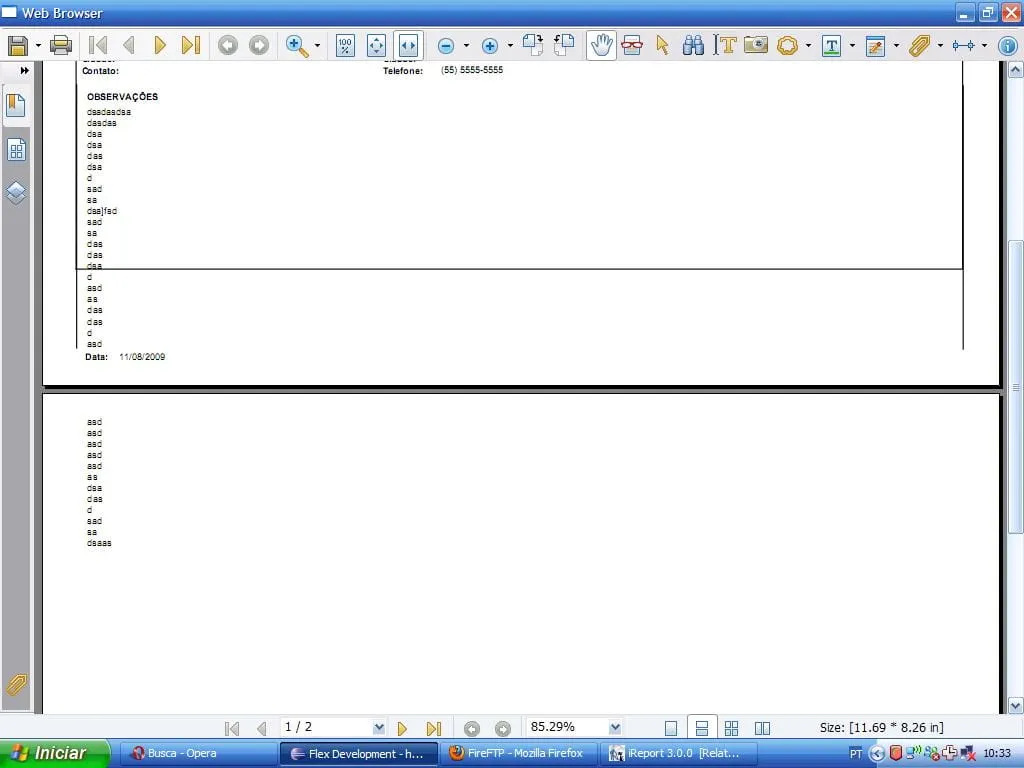The image size is (1024, 768).
Task: Select the text markup T tool
Action: pos(831,46)
